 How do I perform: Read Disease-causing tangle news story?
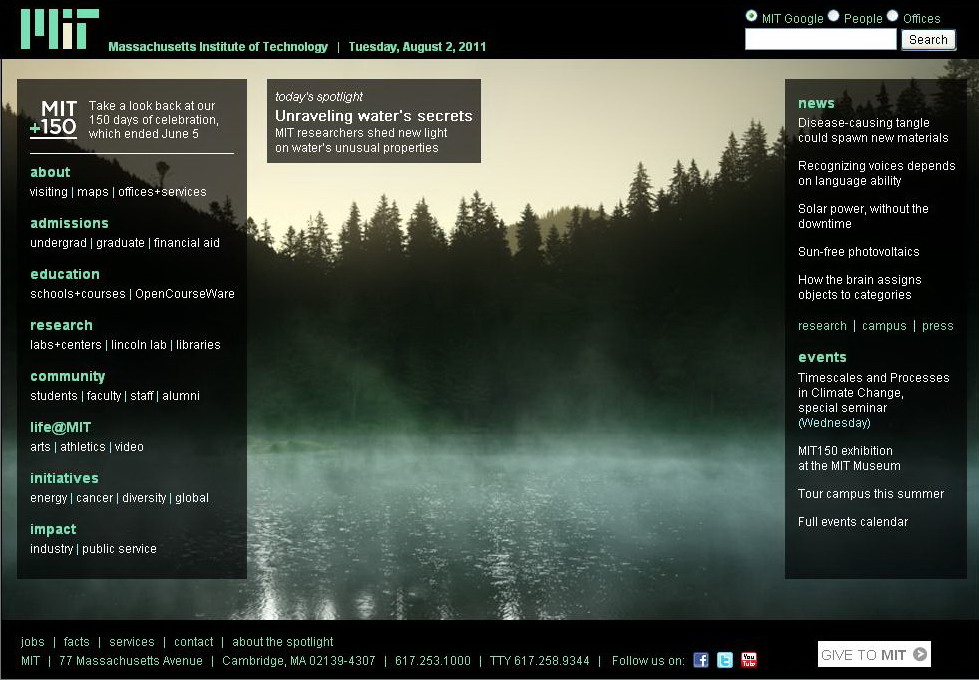(873, 131)
